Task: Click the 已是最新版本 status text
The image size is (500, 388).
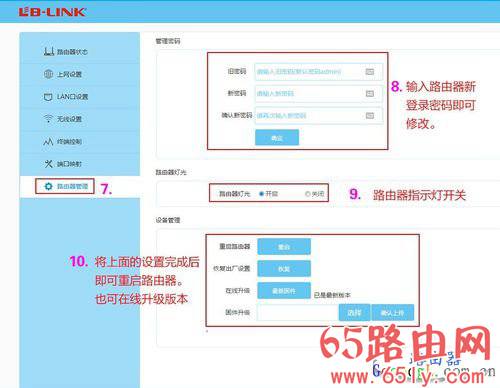Action: 332,295
